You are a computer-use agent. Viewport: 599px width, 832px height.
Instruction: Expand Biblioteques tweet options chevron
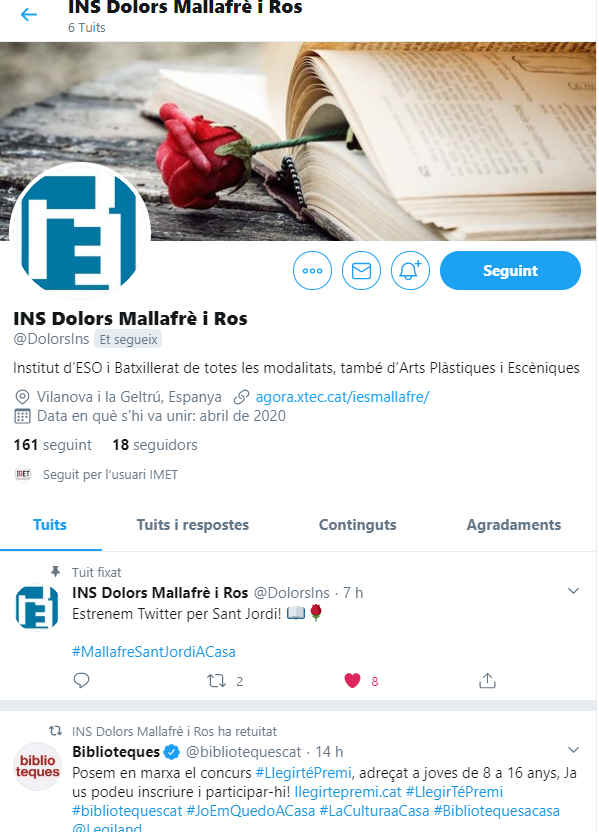pos(573,750)
